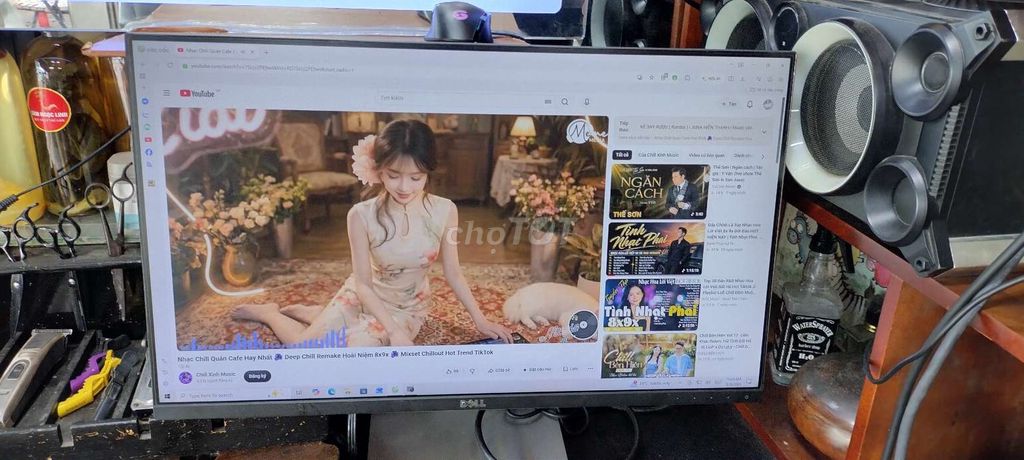
Task: Open the YouTube hamburger guide menu
Action: [x=167, y=93]
